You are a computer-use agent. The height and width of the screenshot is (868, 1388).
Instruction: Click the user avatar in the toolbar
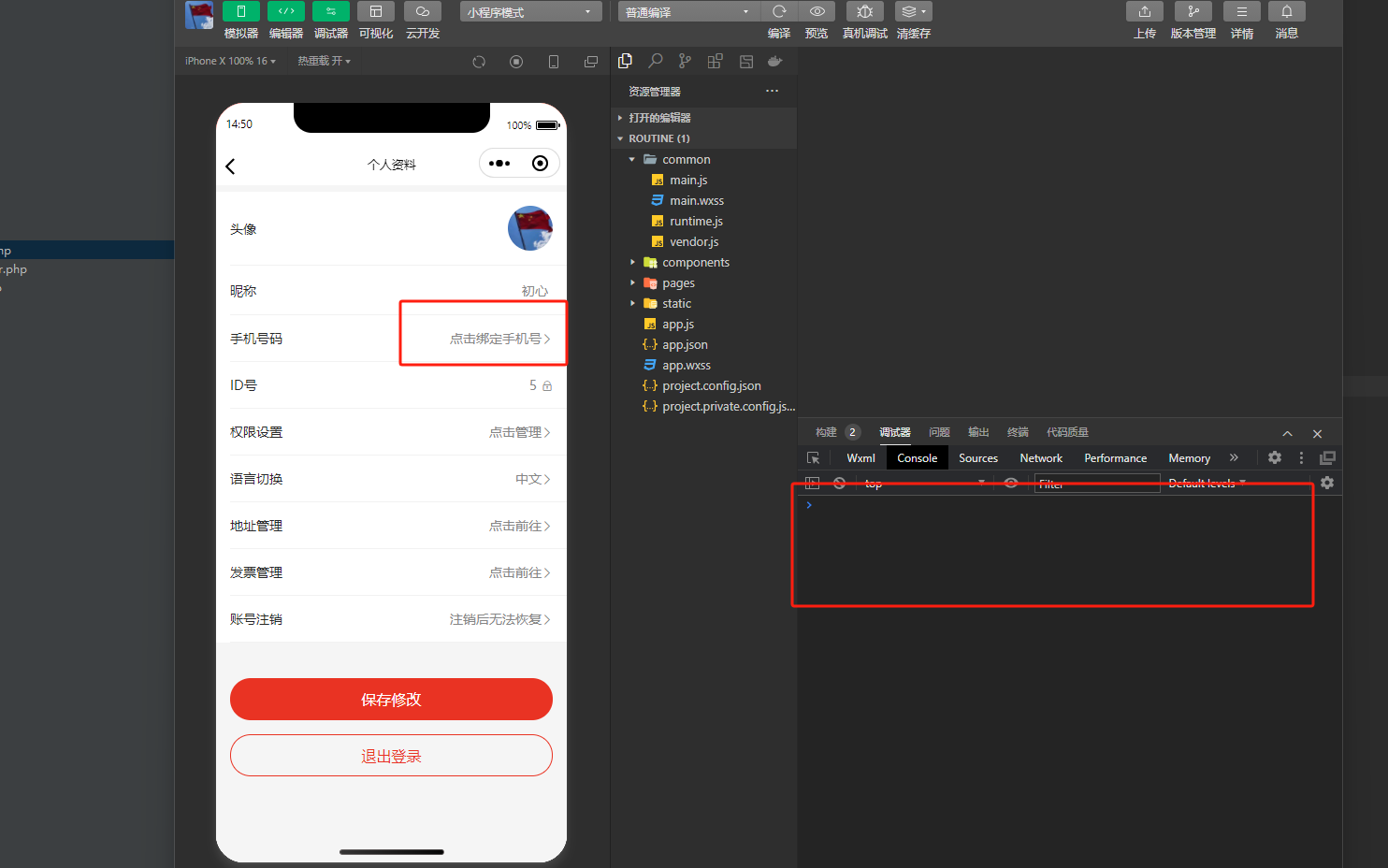(198, 15)
